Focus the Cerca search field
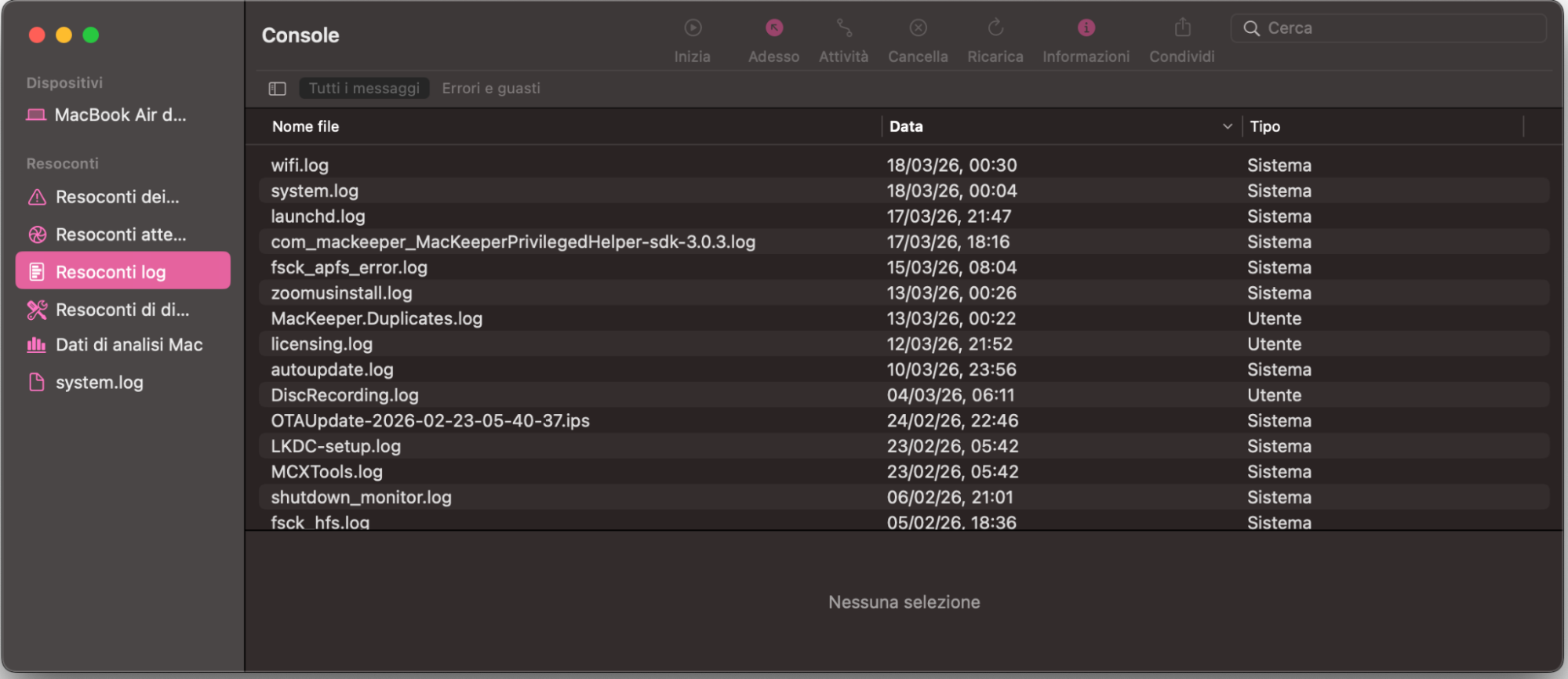Viewport: 1568px width, 679px height. tap(1389, 28)
